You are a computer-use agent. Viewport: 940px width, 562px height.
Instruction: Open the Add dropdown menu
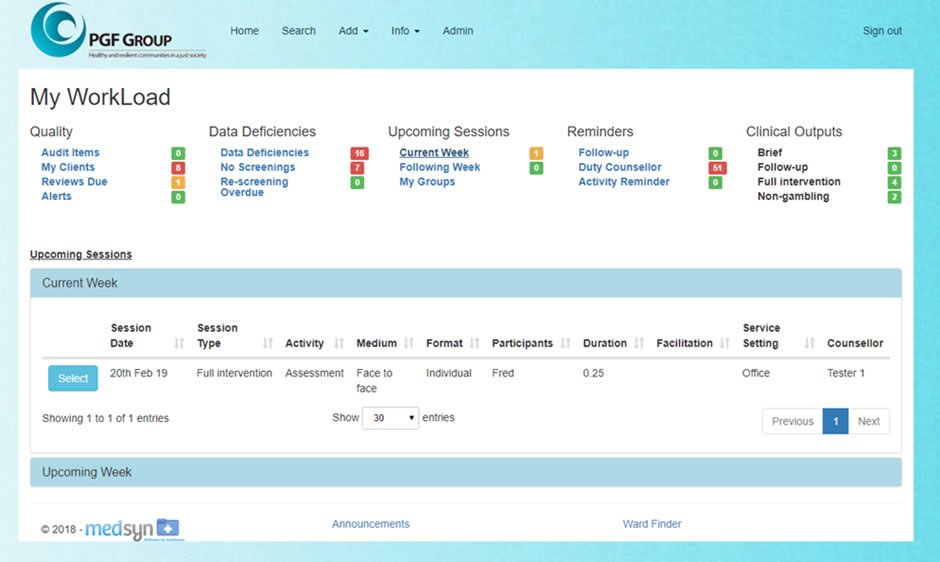coord(353,31)
